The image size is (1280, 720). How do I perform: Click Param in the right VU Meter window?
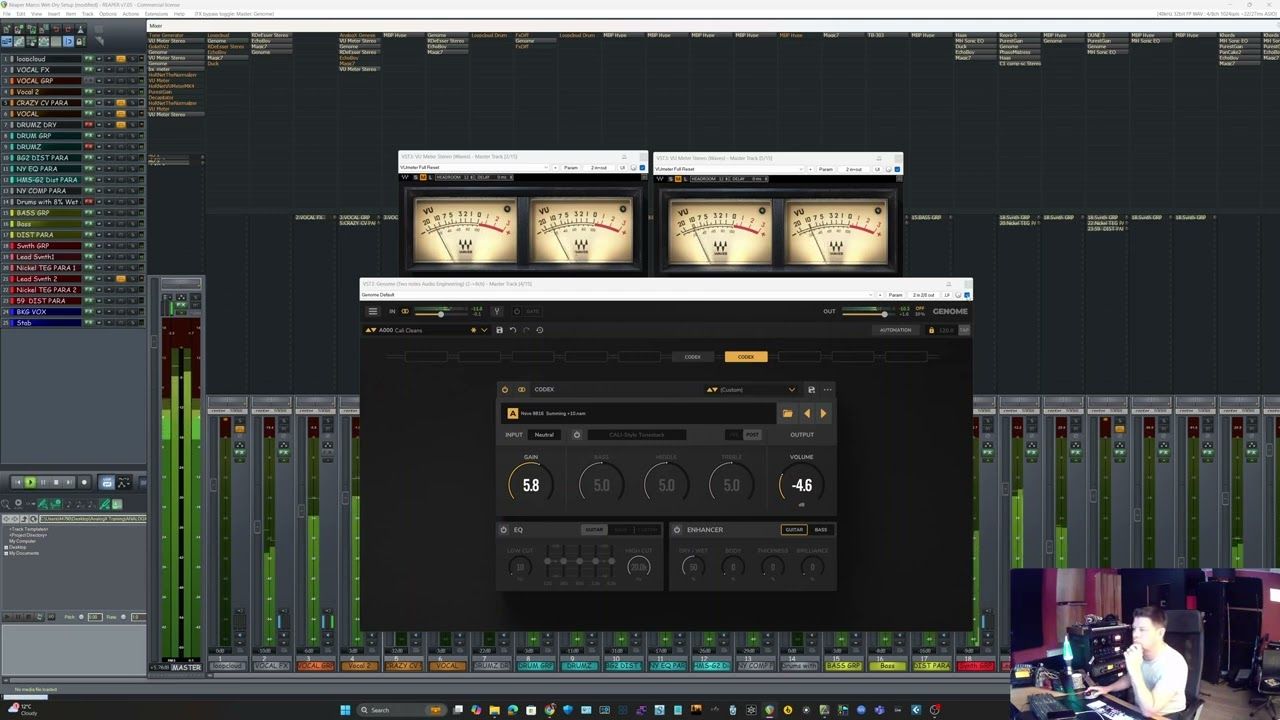coord(826,169)
